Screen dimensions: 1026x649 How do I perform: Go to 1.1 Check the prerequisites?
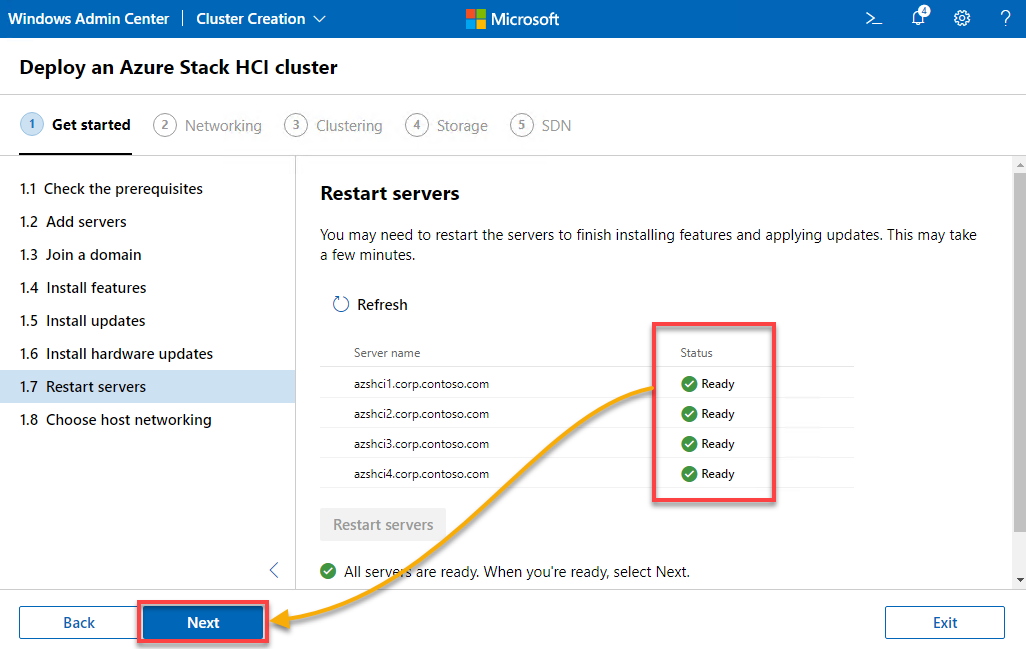click(147, 189)
